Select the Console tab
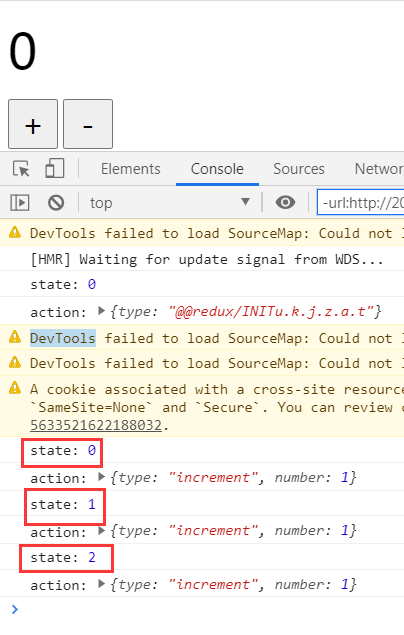This screenshot has height=635, width=404. [217, 169]
